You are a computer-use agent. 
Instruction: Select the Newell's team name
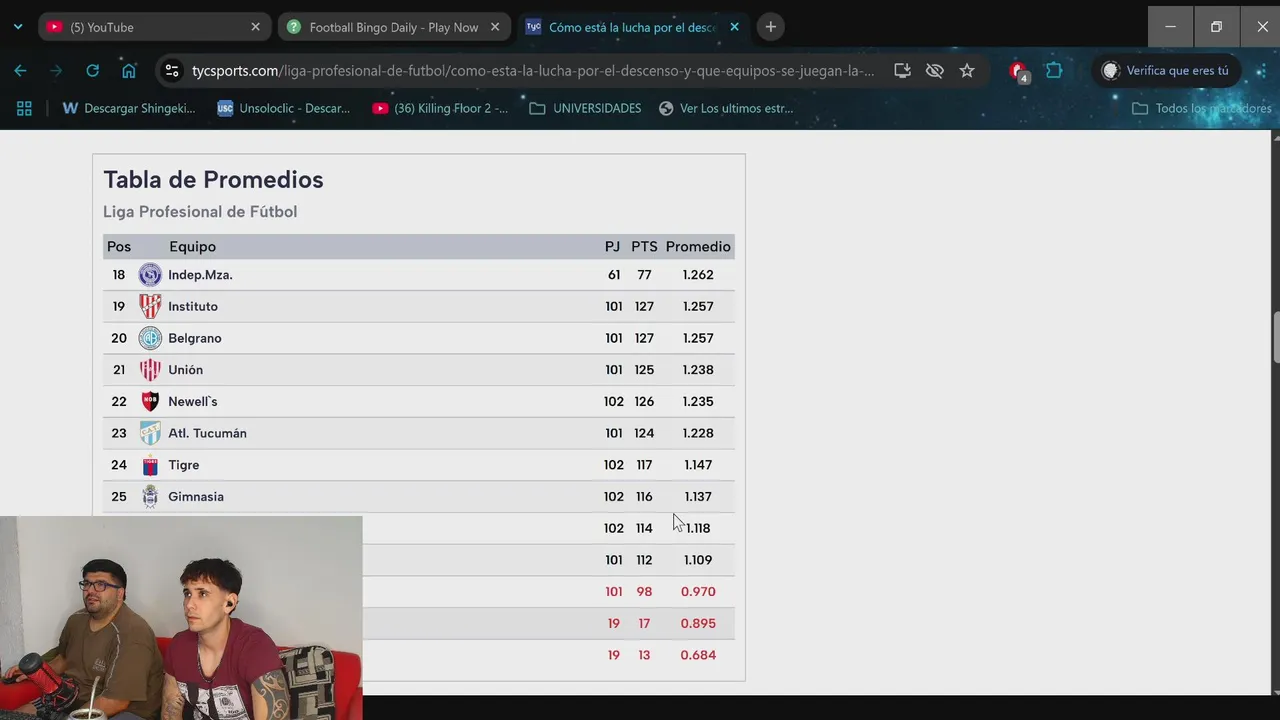click(x=193, y=401)
